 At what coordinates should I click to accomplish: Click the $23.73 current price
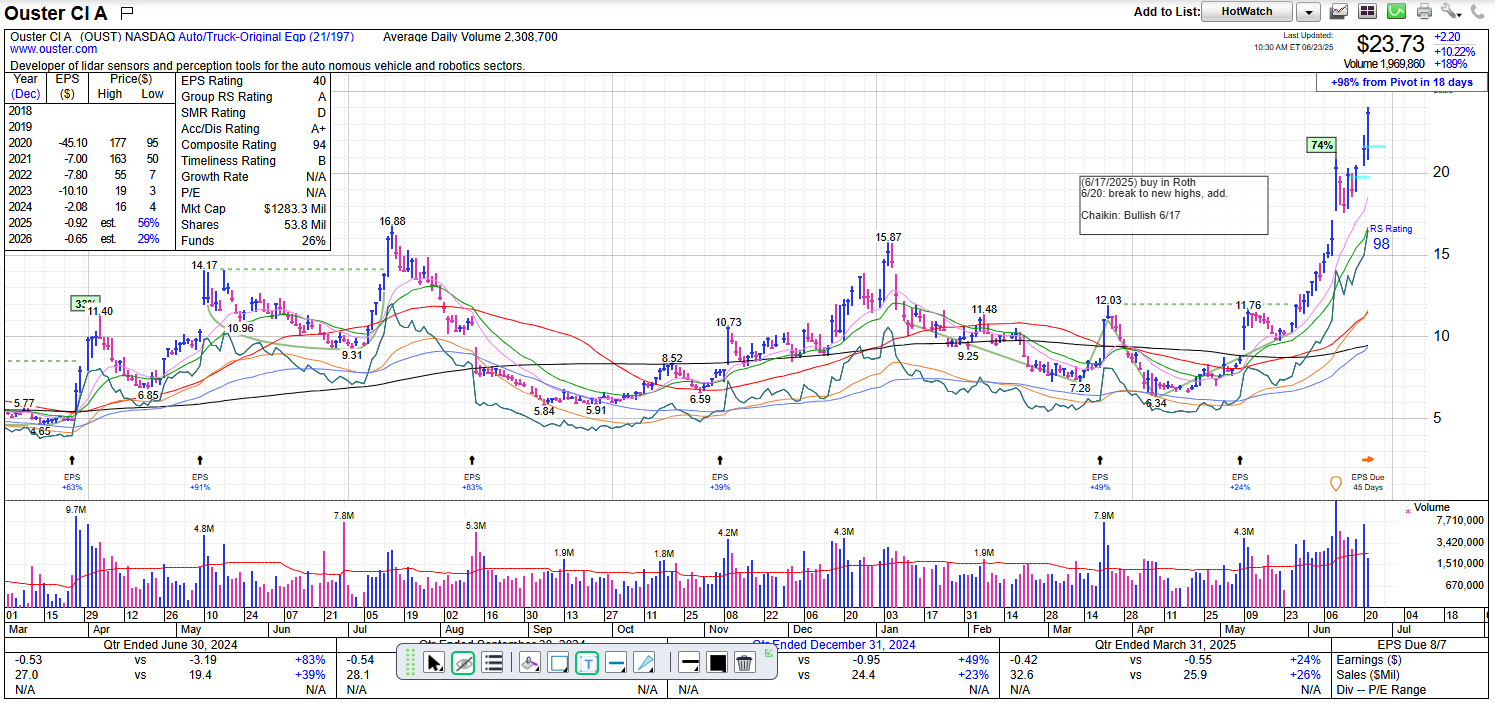pyautogui.click(x=1390, y=45)
